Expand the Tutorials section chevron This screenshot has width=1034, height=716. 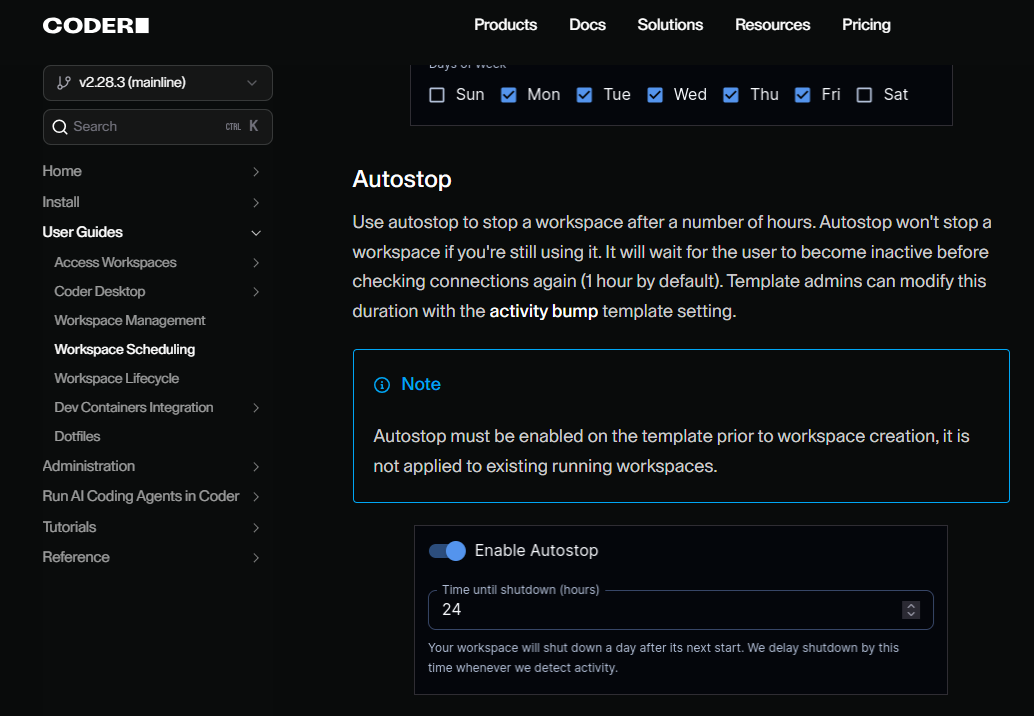tap(256, 528)
